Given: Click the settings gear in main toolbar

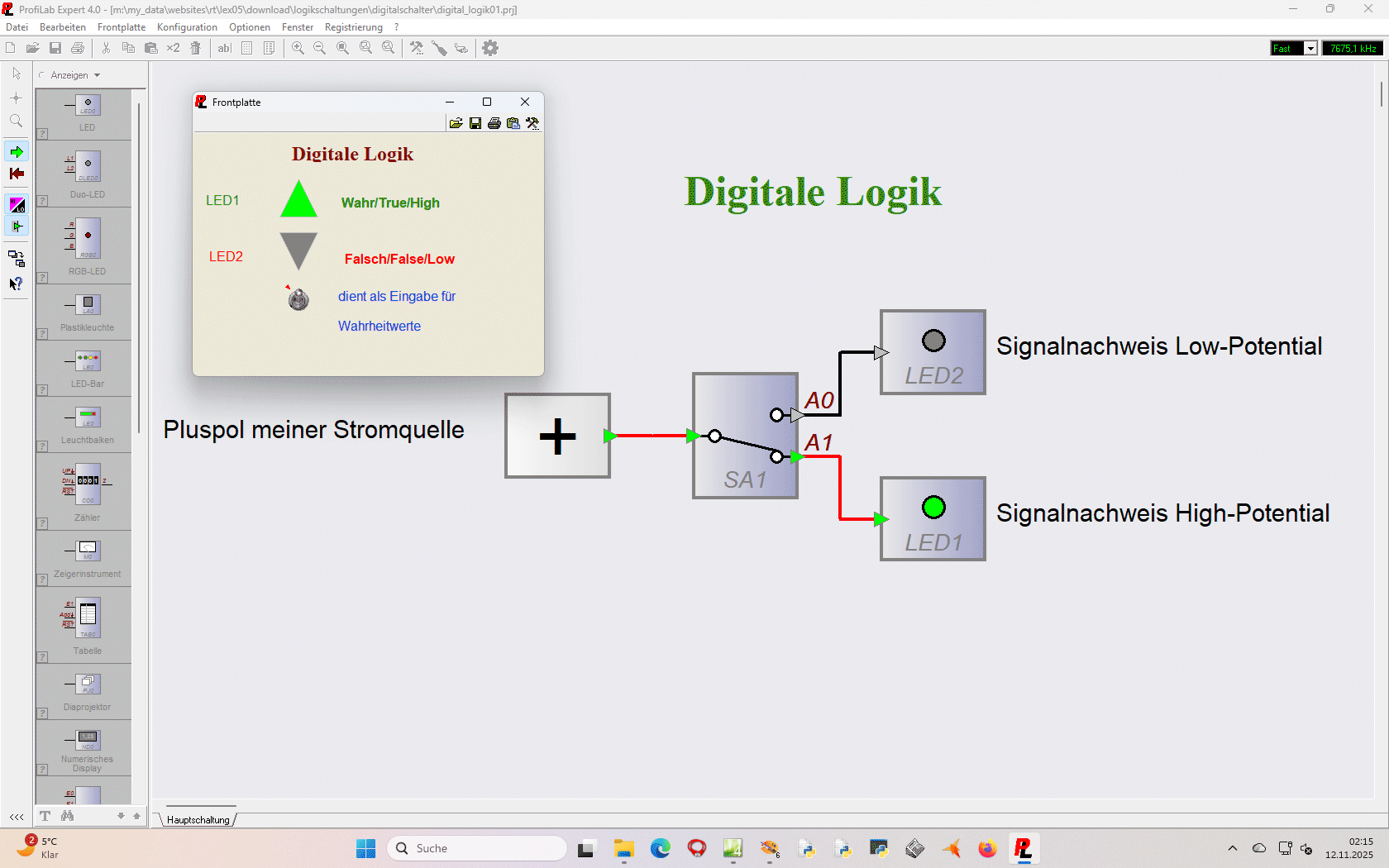Looking at the screenshot, I should pyautogui.click(x=490, y=48).
